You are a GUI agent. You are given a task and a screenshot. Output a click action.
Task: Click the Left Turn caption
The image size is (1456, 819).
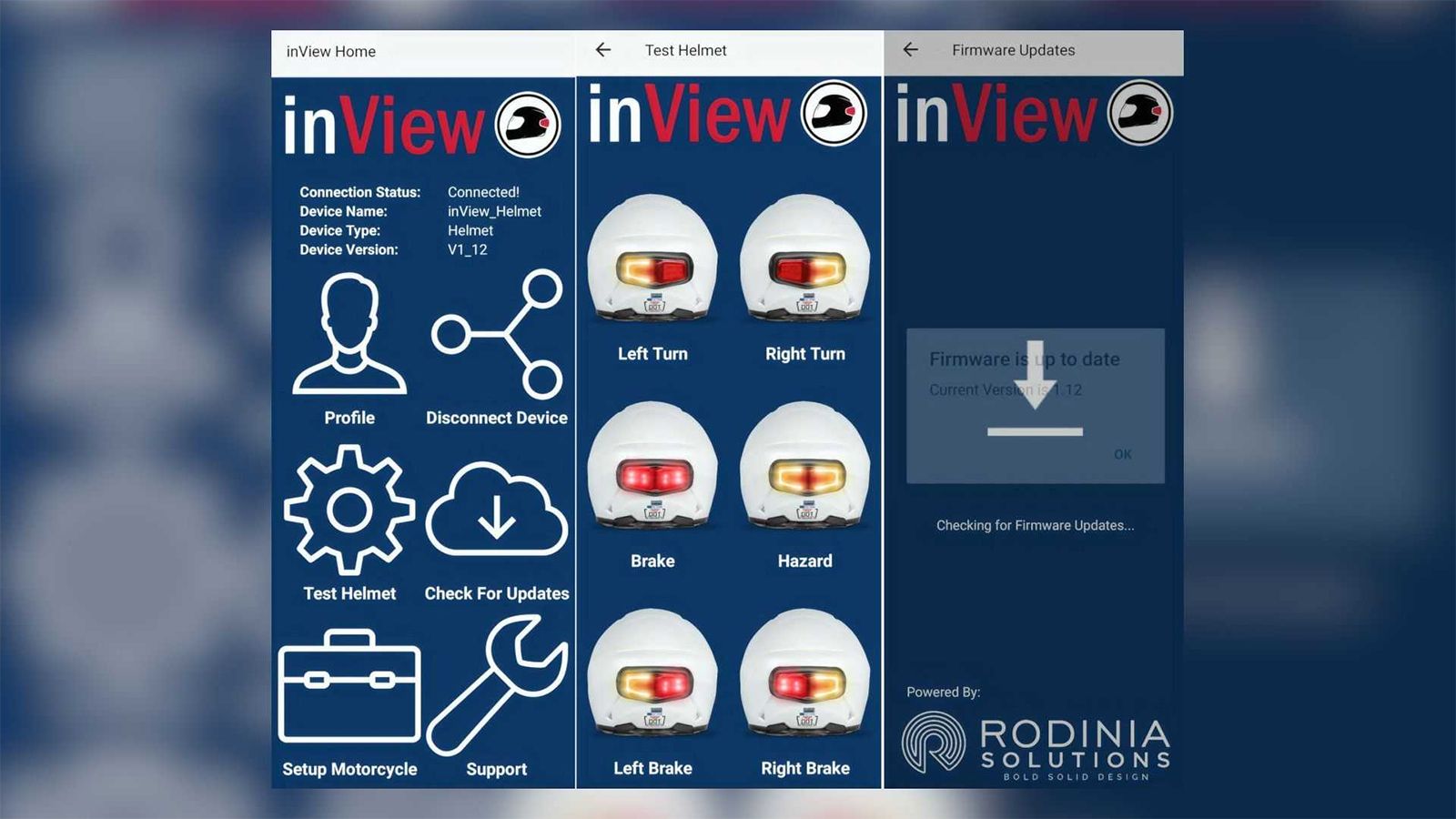[x=652, y=354]
